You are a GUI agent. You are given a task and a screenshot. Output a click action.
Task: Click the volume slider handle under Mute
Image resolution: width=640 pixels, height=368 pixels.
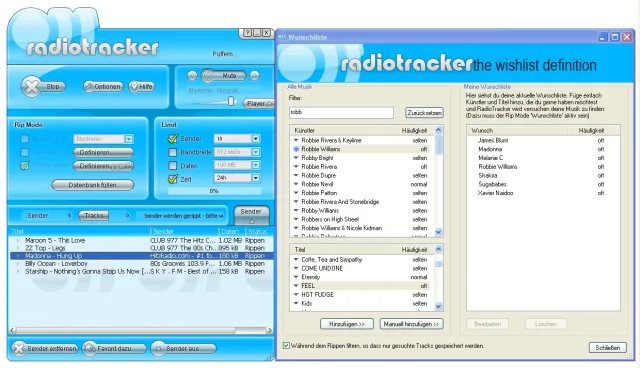tap(231, 101)
